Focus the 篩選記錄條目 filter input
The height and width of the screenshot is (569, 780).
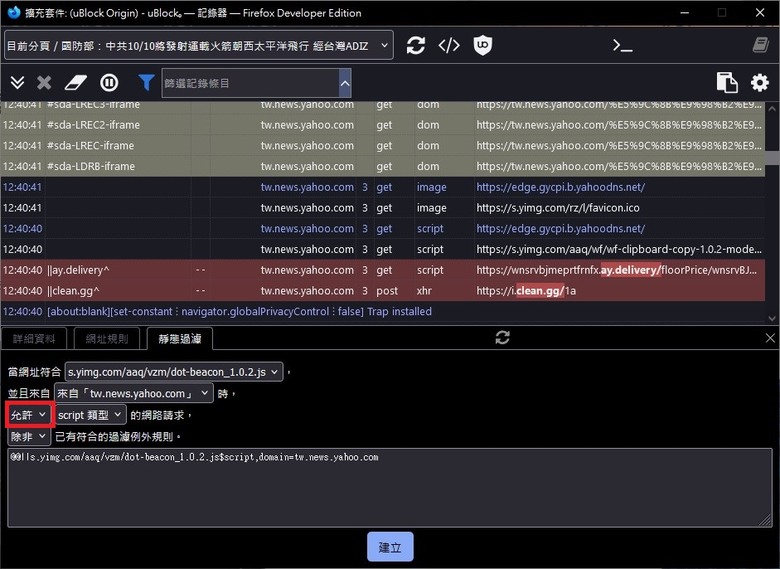pos(251,83)
